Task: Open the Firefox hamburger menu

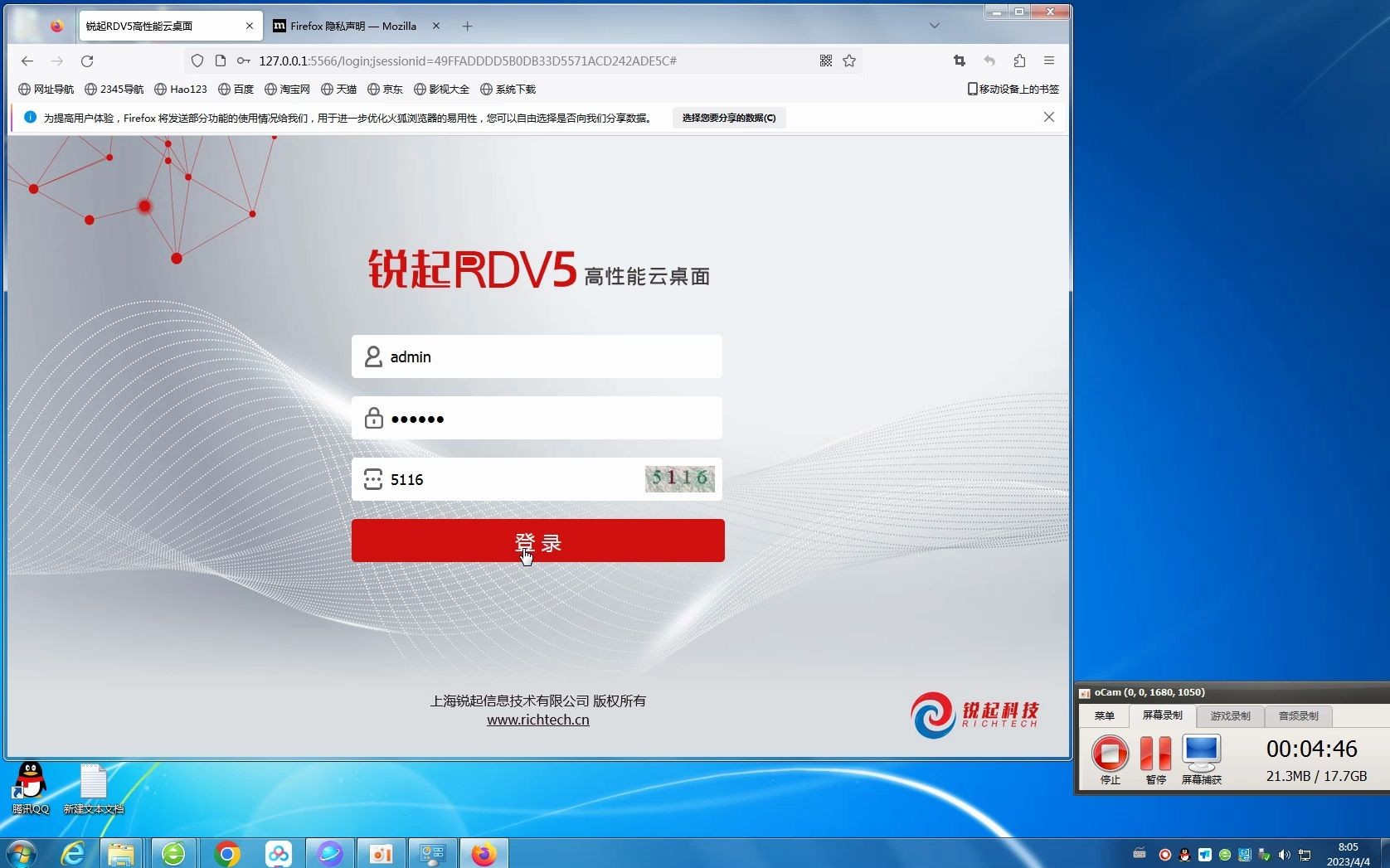Action: 1049,61
